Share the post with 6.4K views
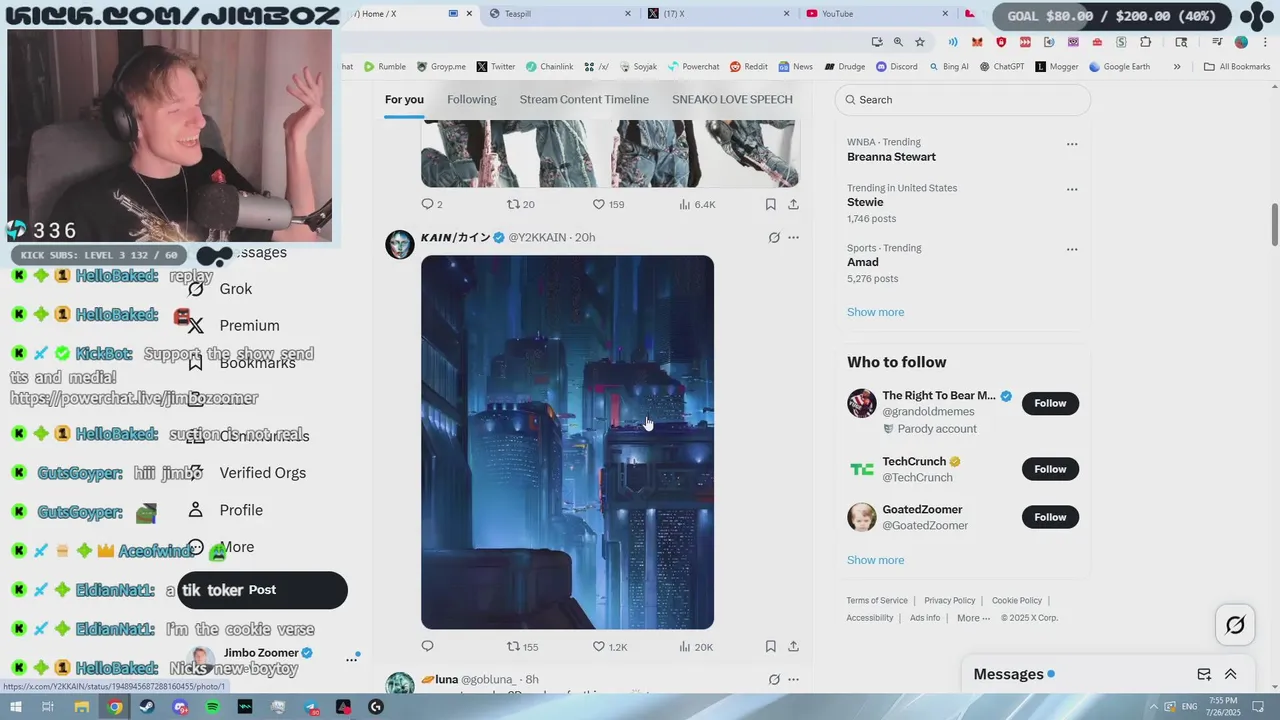This screenshot has height=720, width=1280. point(793,204)
